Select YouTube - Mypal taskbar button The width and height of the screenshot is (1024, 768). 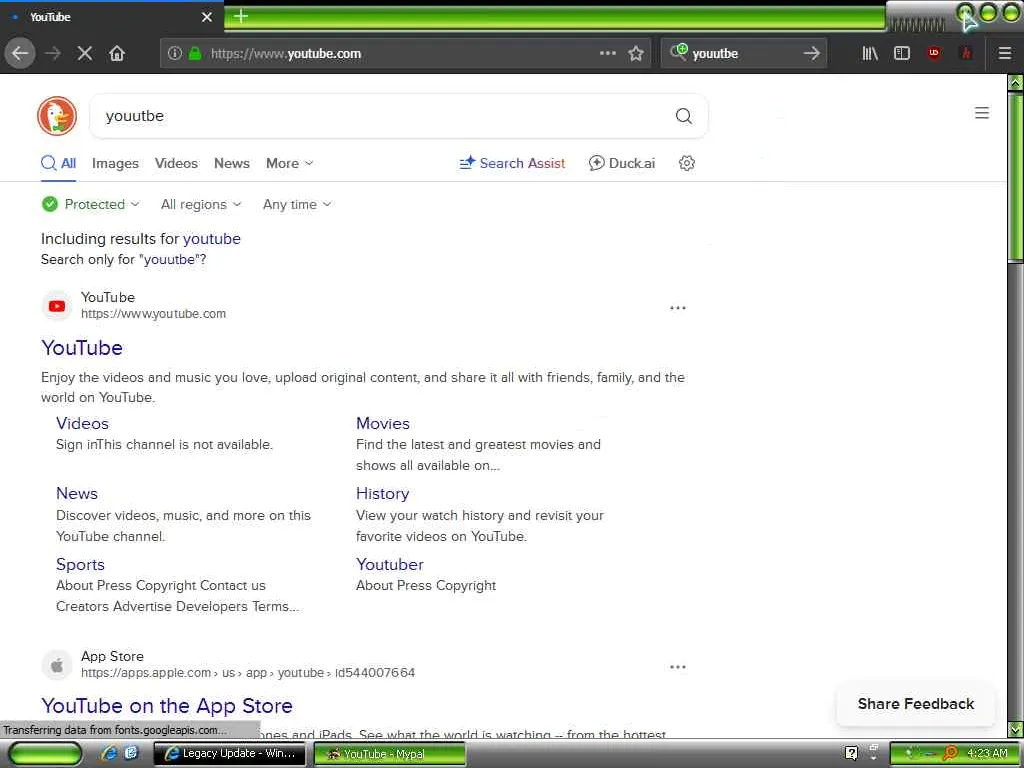pos(390,754)
